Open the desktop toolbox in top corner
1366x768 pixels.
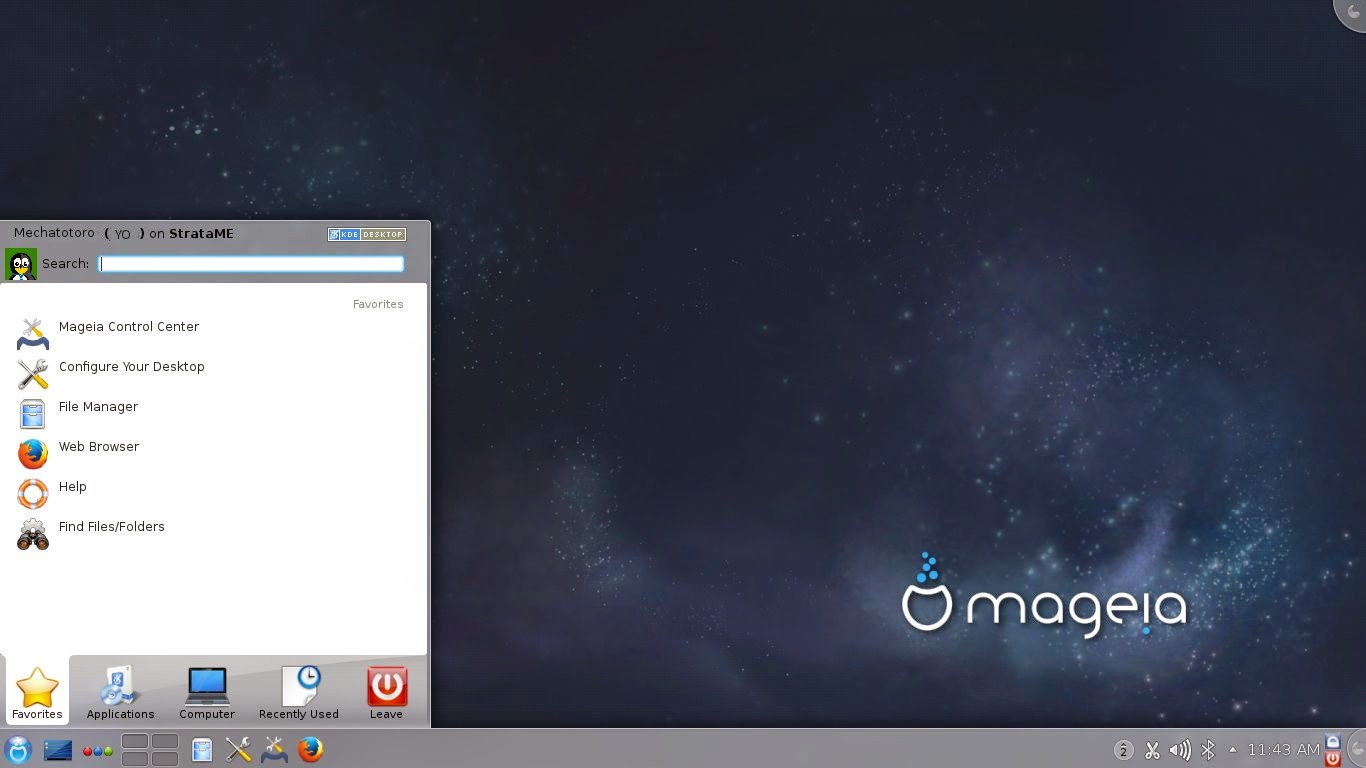(1352, 13)
